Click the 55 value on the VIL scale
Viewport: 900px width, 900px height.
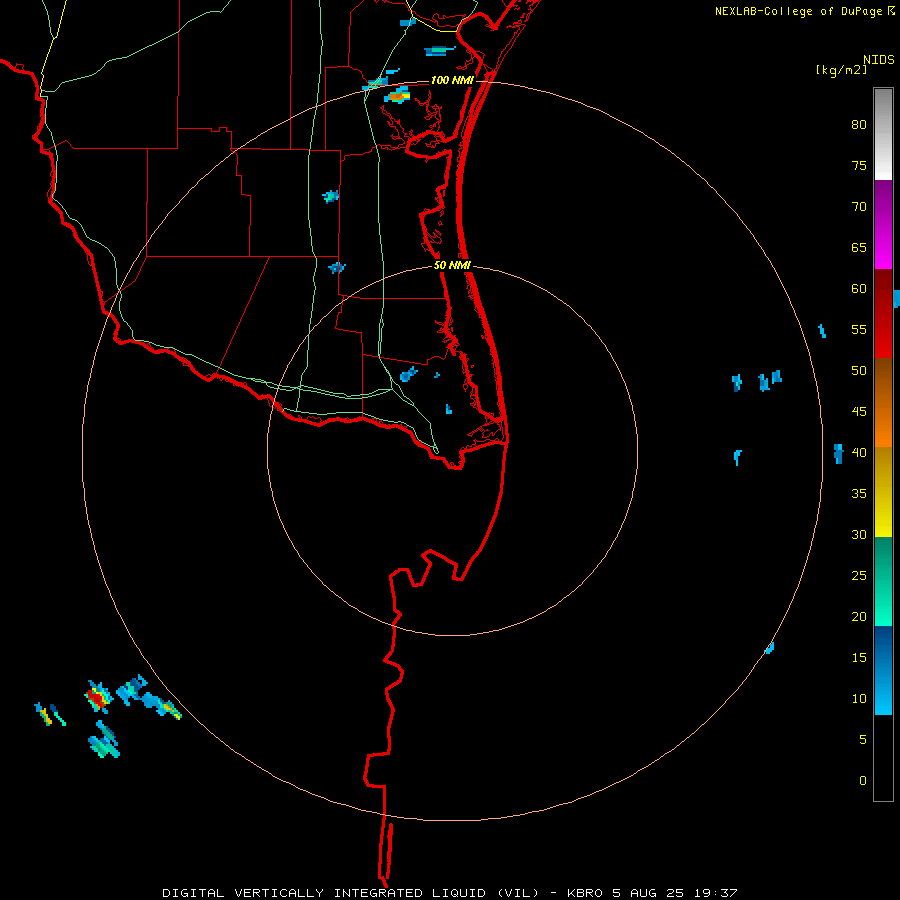click(859, 329)
